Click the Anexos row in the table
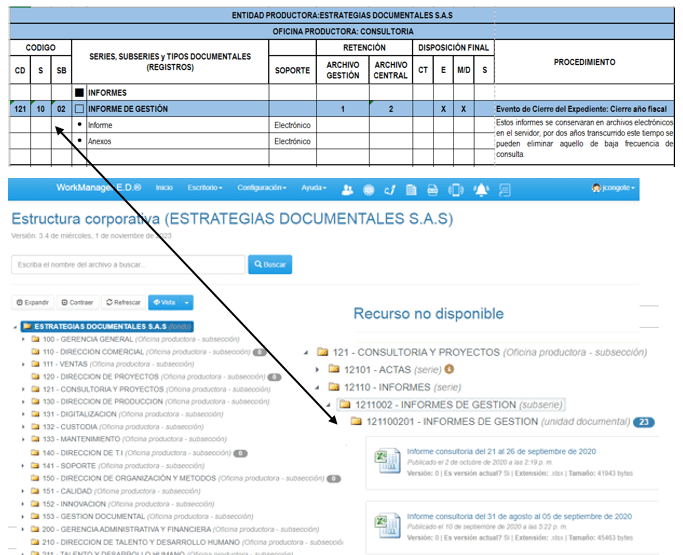The height and width of the screenshot is (555, 683). [x=99, y=141]
